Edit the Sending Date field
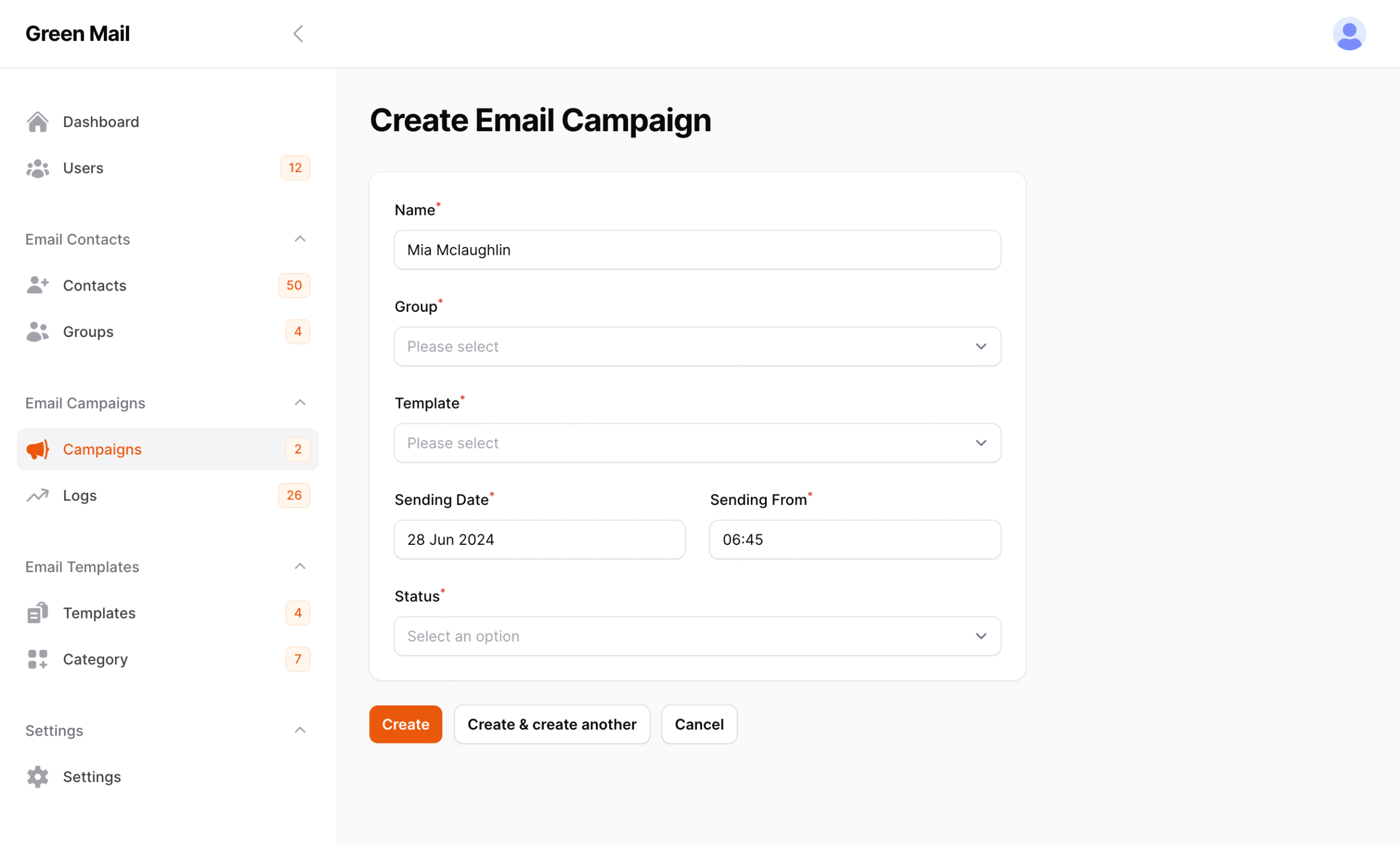The width and height of the screenshot is (1400, 844). coord(539,539)
